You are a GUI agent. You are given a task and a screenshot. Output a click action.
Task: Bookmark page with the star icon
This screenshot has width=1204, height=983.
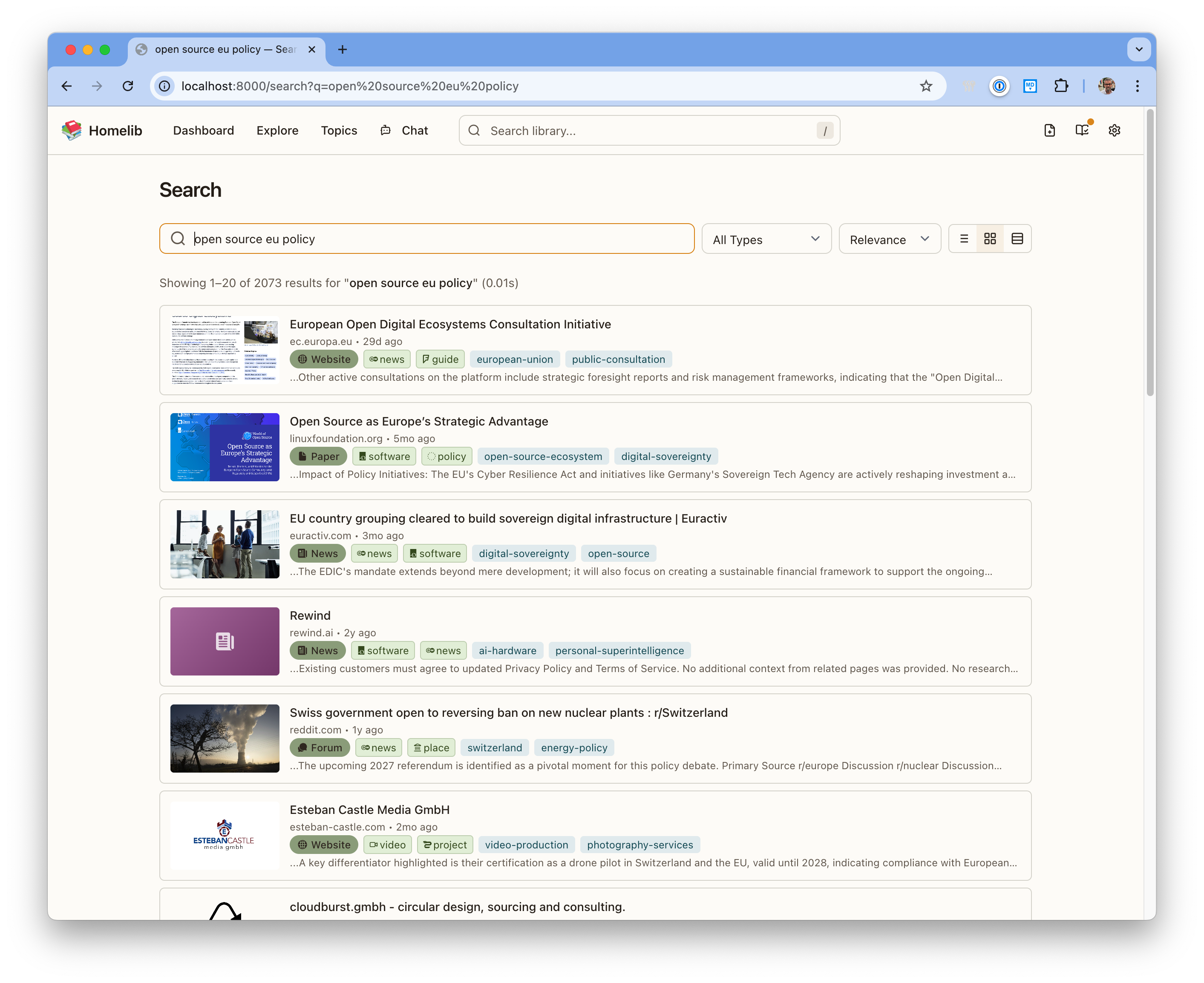(926, 86)
